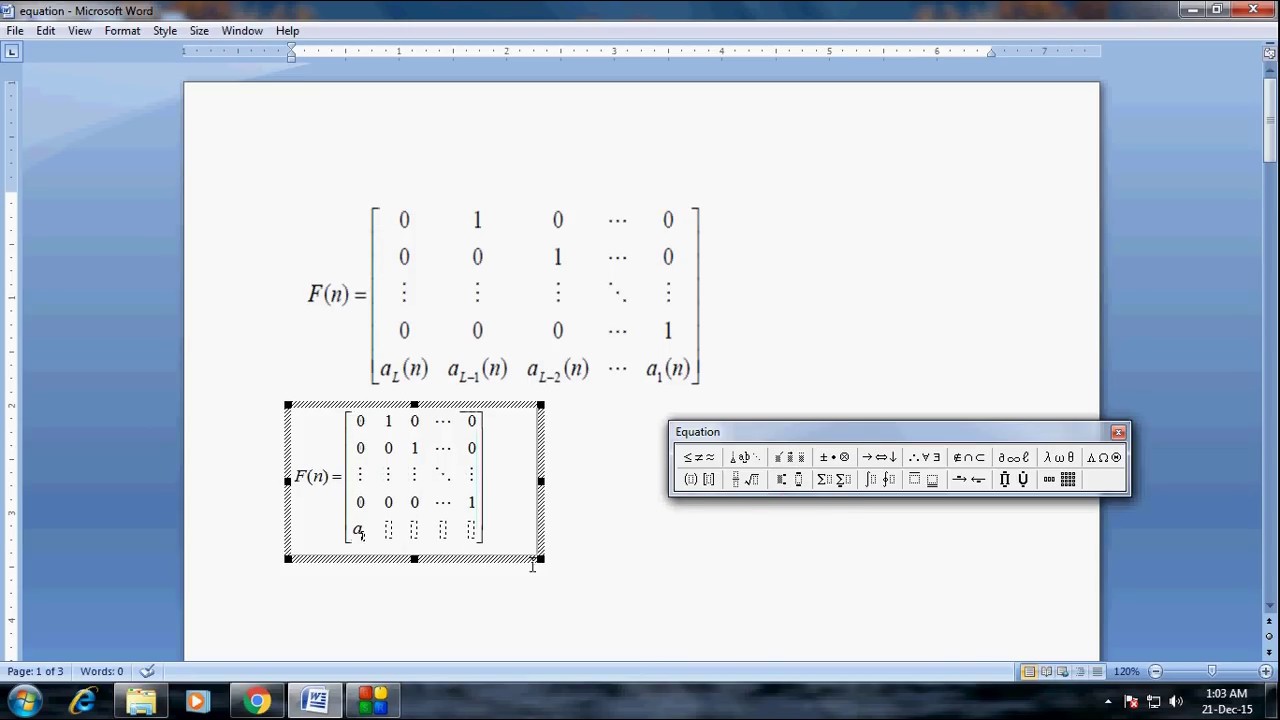Screen dimensions: 1280x720
Task: Switch to Web Layout view
Action: 1063,672
